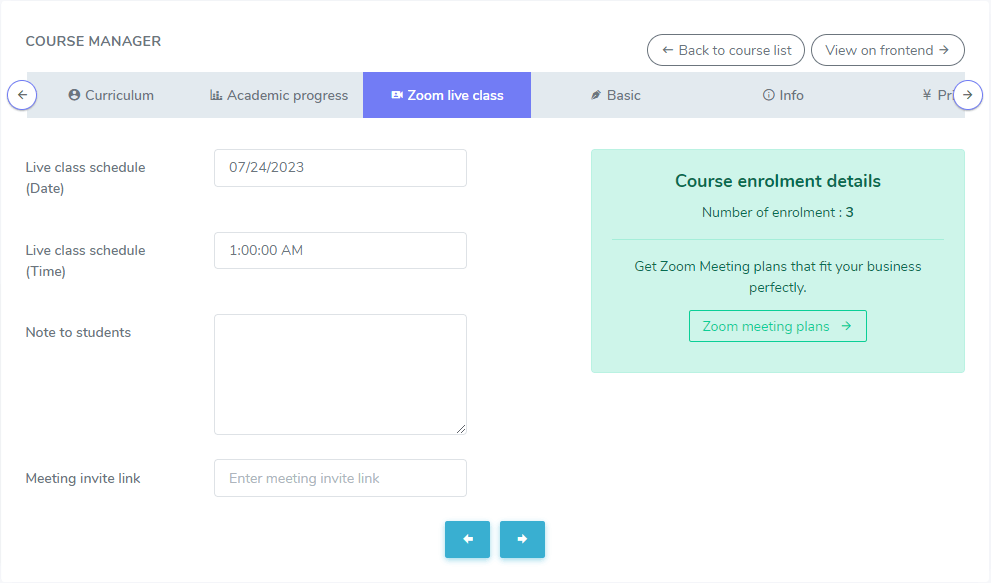Click the meeting invite link input field
The image size is (991, 583).
click(x=340, y=478)
